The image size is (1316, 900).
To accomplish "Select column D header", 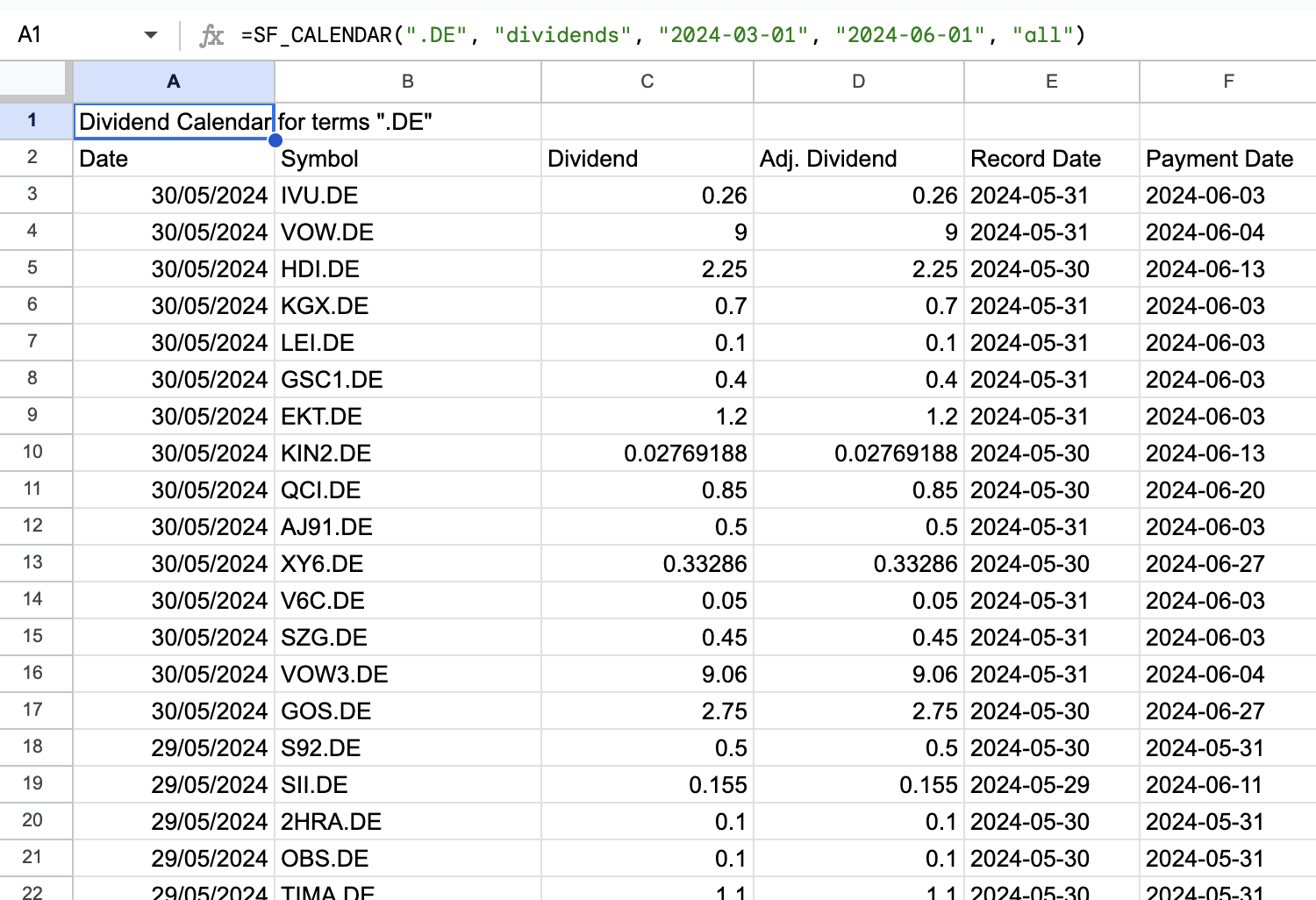I will click(x=859, y=82).
